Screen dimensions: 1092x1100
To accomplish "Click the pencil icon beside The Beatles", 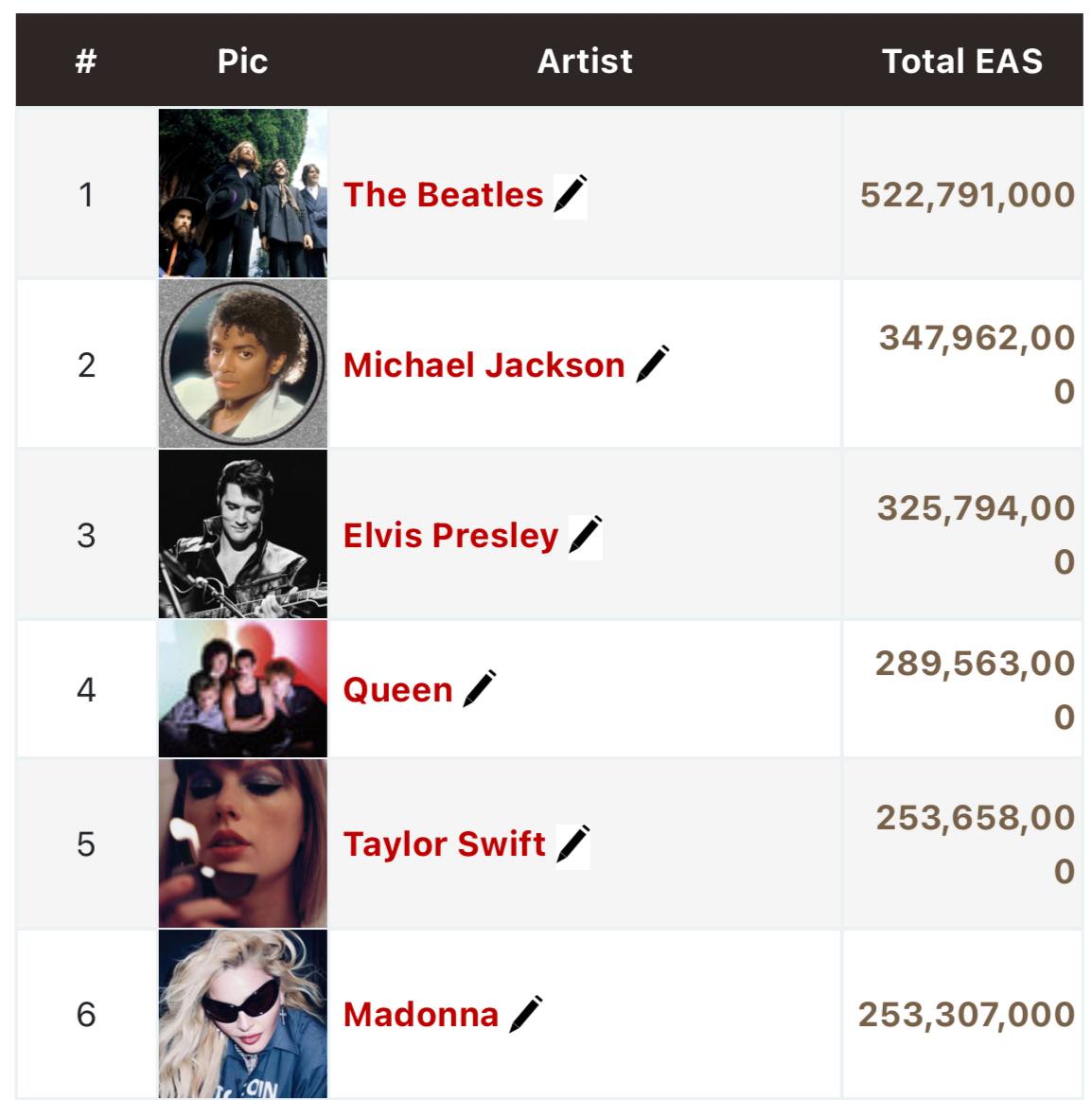I will [x=570, y=195].
